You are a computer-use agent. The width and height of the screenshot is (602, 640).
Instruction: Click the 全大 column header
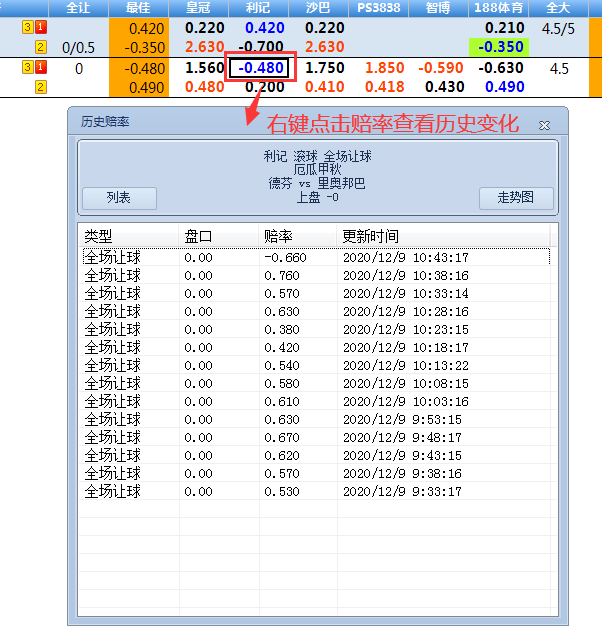click(x=558, y=8)
